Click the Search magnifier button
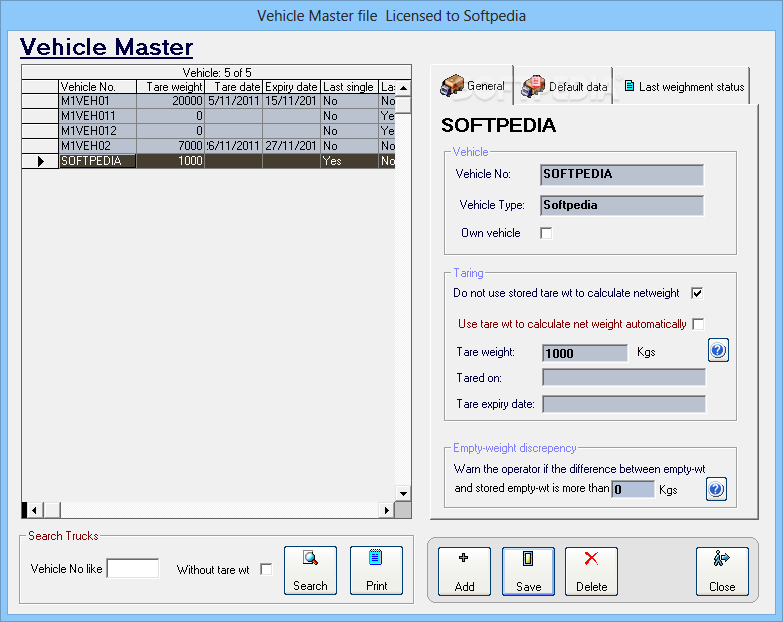Image resolution: width=783 pixels, height=622 pixels. click(x=310, y=571)
